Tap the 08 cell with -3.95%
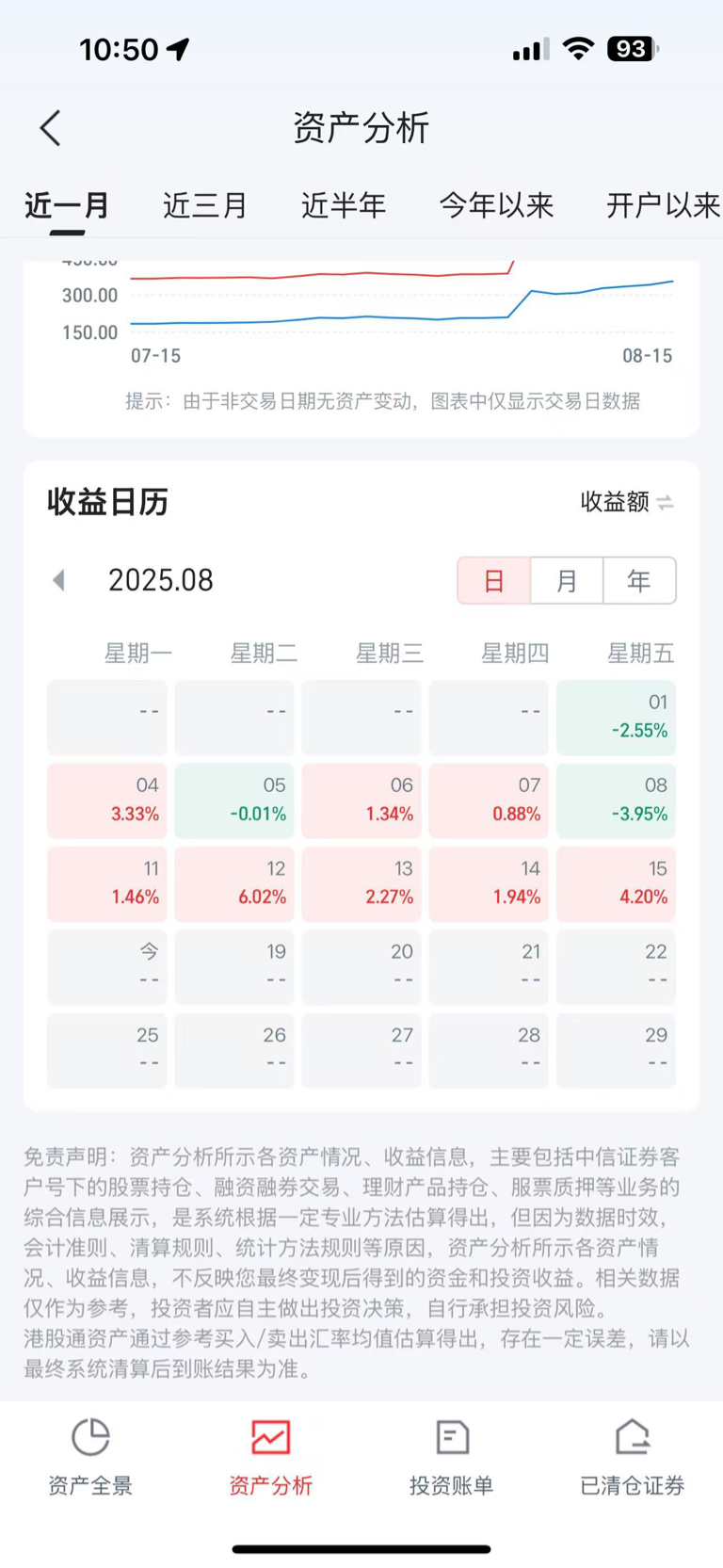Image resolution: width=723 pixels, height=1568 pixels. (616, 801)
